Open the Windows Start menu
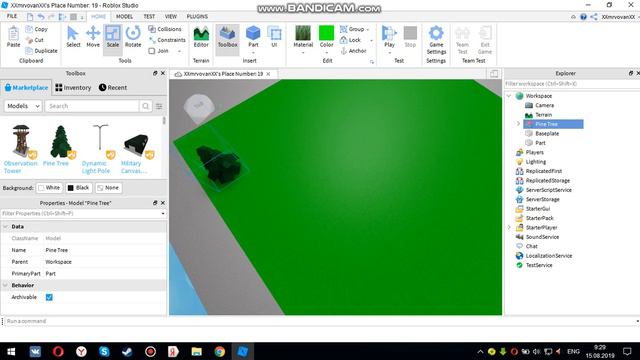Viewport: 640px width, 360px height. tap(11, 351)
